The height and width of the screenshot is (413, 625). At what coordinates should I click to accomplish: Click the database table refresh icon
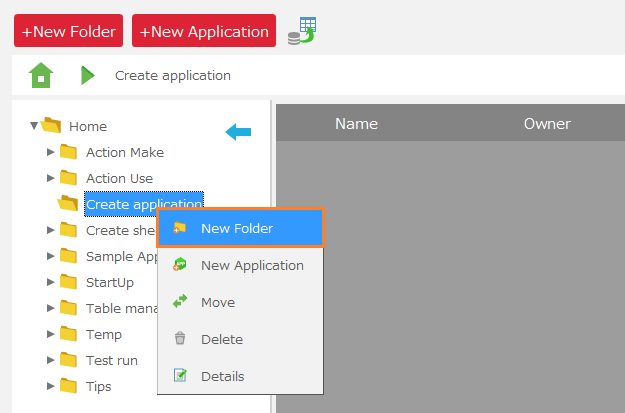(301, 31)
